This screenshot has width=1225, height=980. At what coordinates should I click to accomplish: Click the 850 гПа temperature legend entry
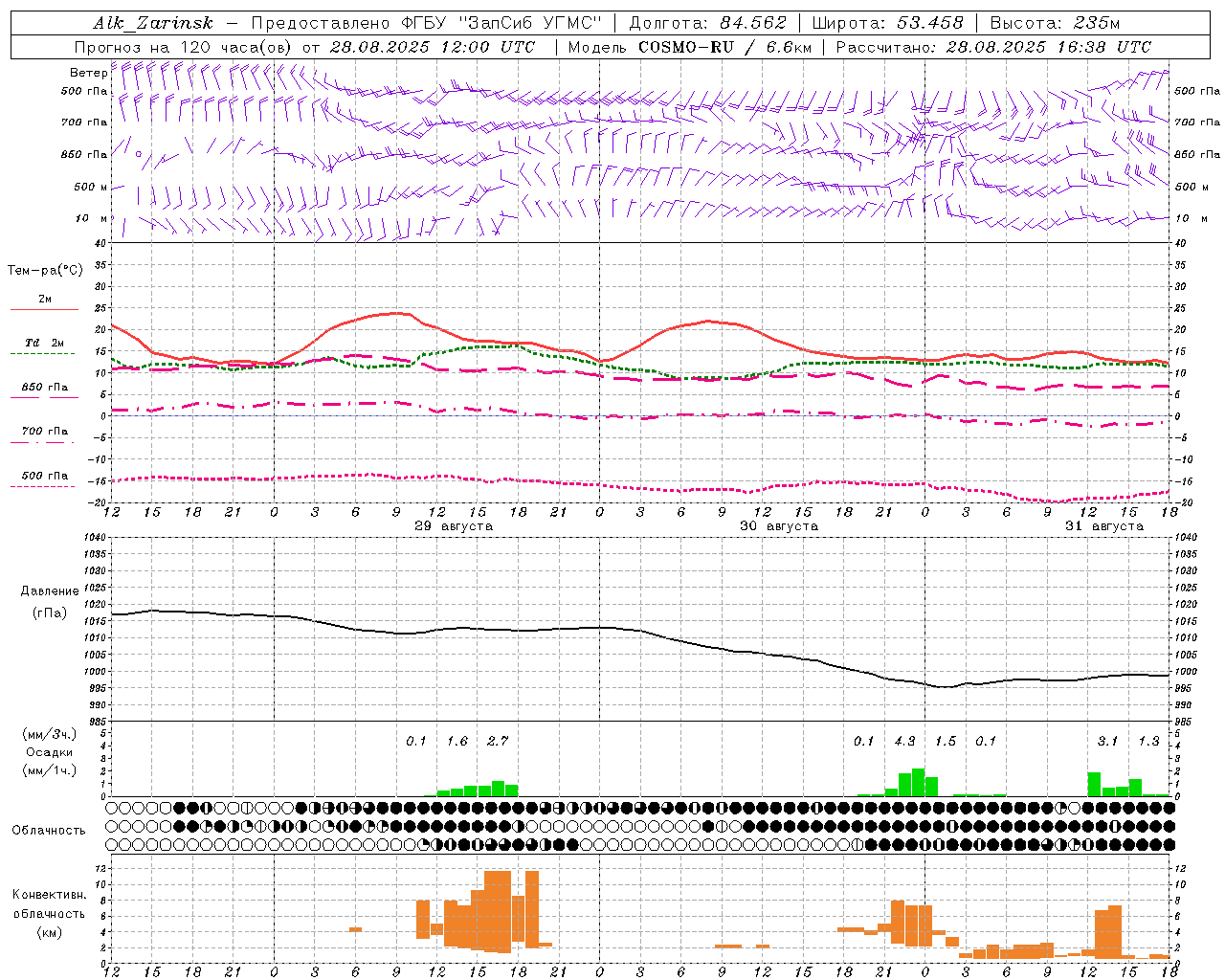(x=44, y=388)
